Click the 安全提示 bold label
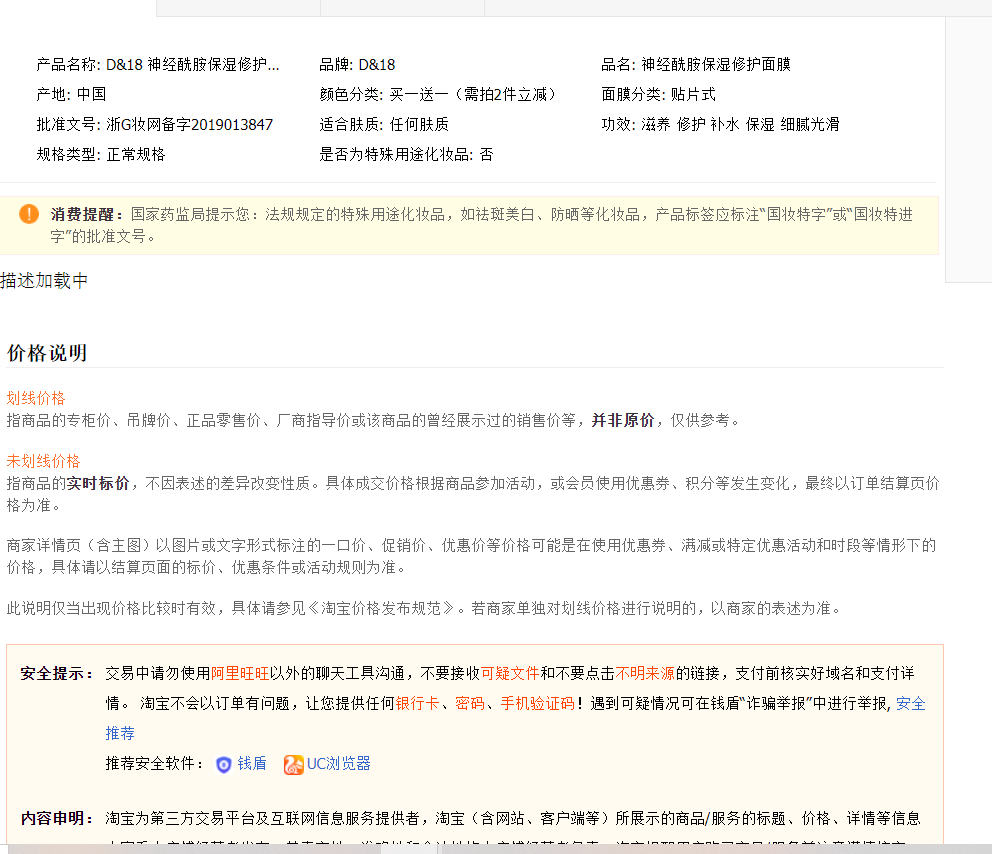 [x=57, y=674]
